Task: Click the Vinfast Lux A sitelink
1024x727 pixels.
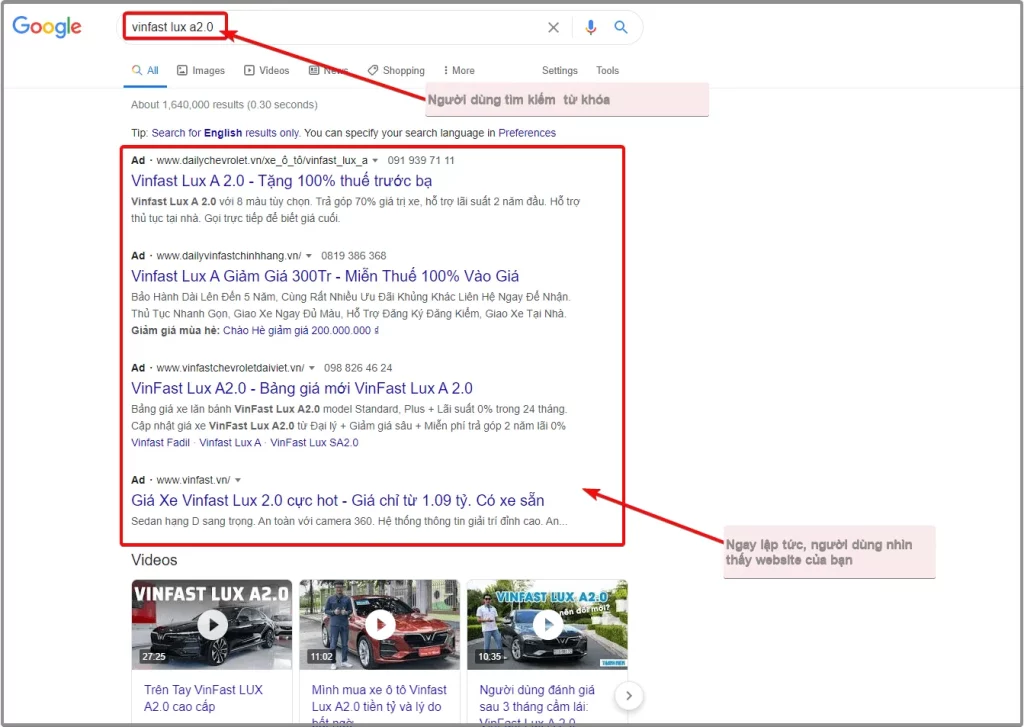Action: [230, 443]
